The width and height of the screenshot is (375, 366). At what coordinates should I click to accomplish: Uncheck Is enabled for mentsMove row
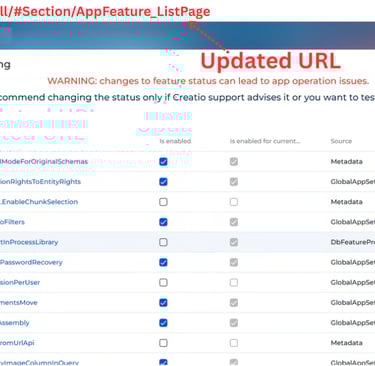pyautogui.click(x=163, y=303)
